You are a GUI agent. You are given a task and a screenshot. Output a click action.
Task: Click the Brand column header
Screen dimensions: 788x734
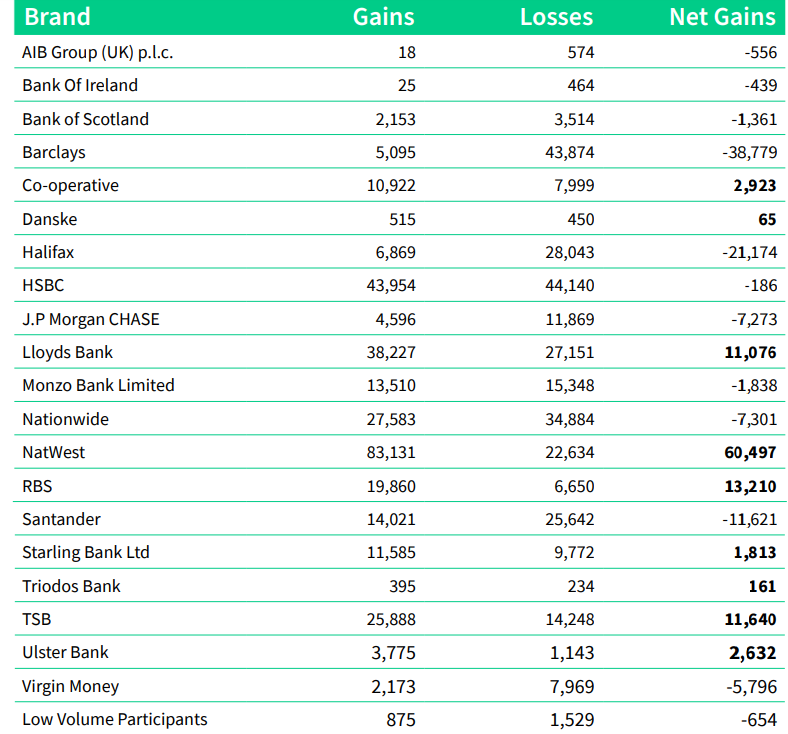(x=56, y=17)
